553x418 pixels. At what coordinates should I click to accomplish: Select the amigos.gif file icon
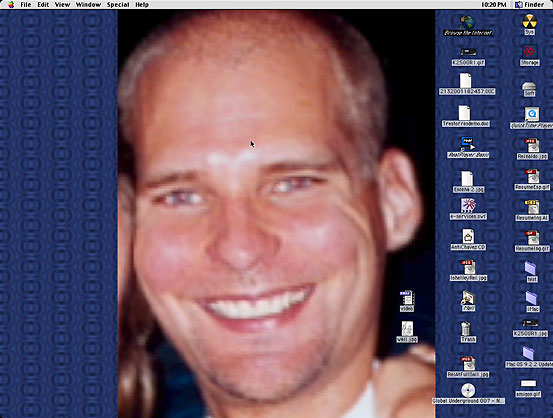coord(528,384)
